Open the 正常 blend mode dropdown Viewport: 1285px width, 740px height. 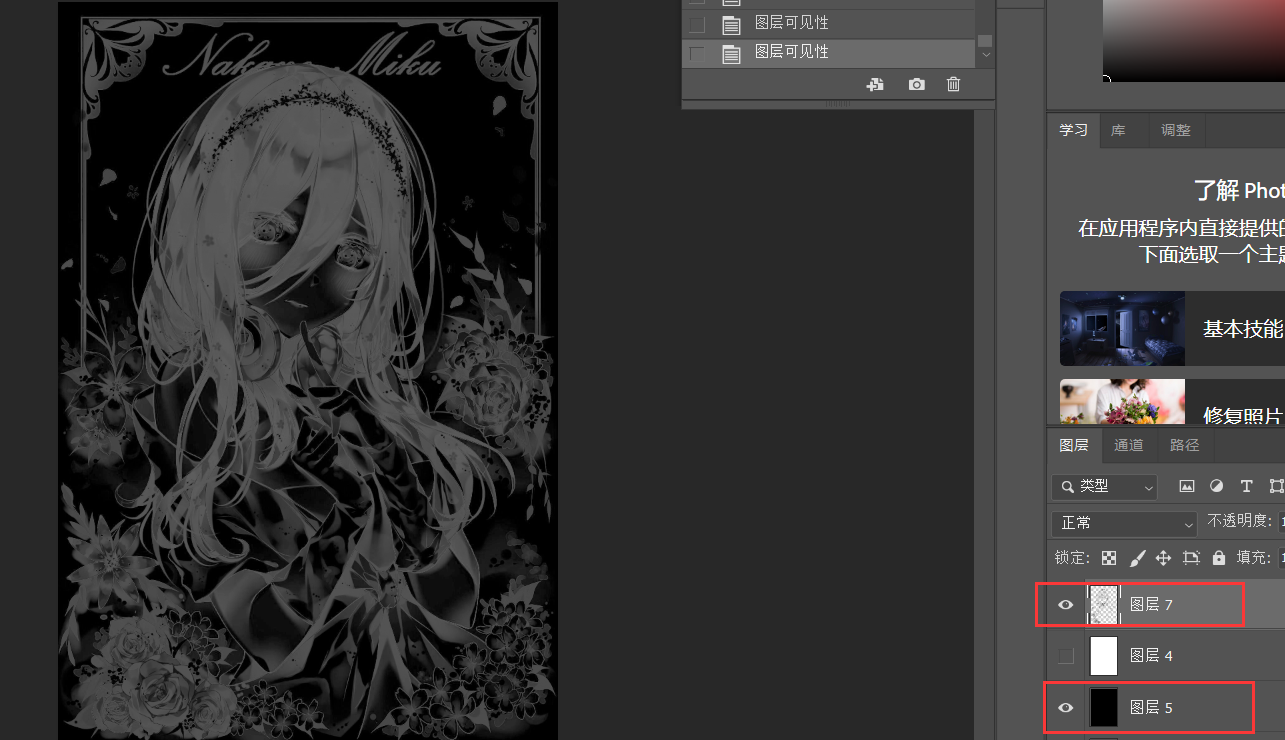[1125, 523]
